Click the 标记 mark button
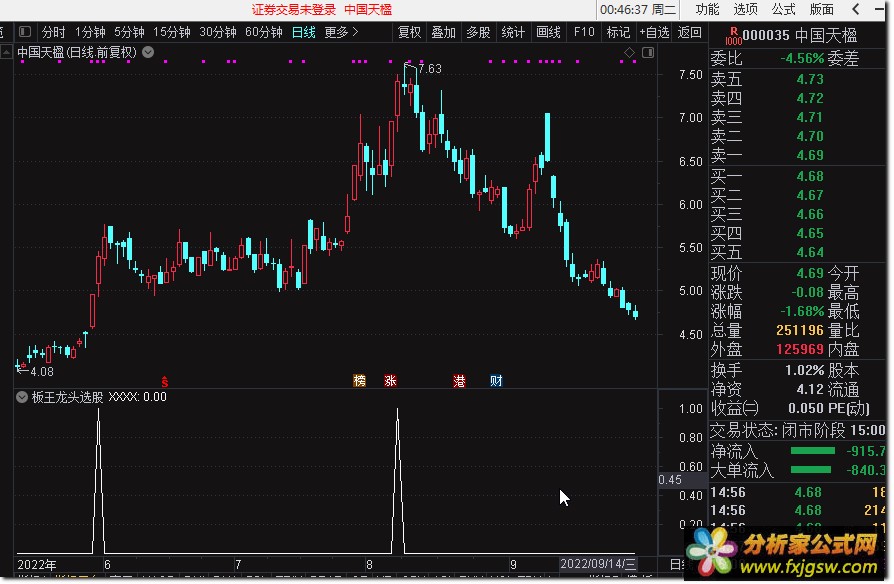The width and height of the screenshot is (894, 584). [619, 33]
